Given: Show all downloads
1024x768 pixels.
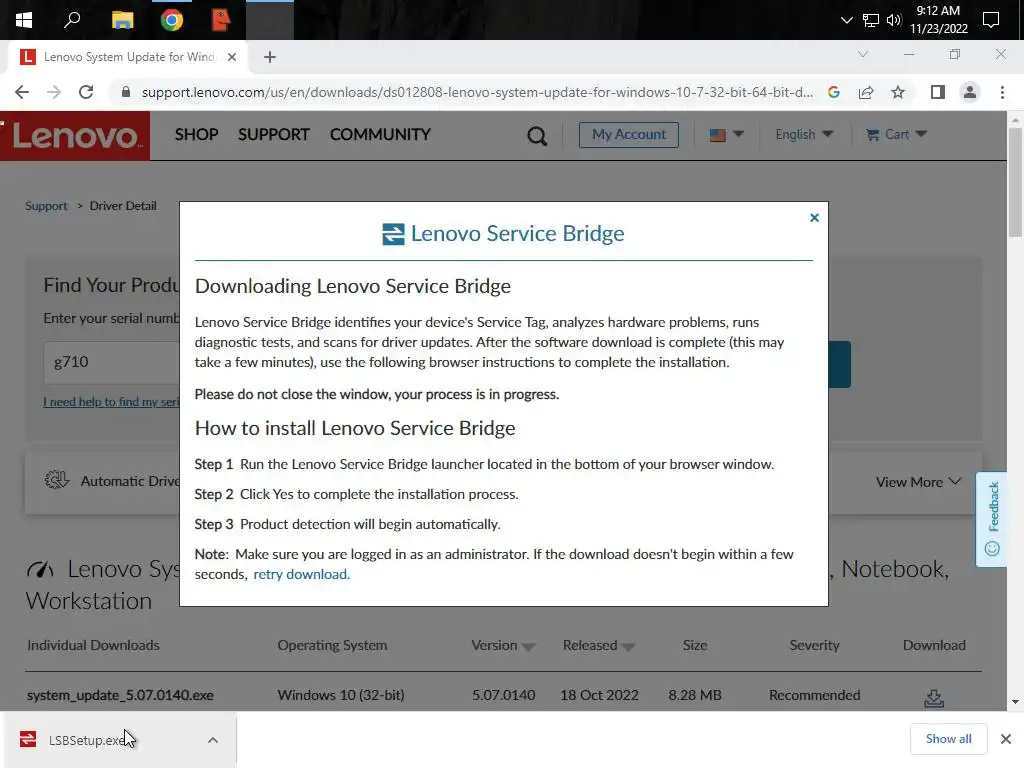Looking at the screenshot, I should [948, 739].
